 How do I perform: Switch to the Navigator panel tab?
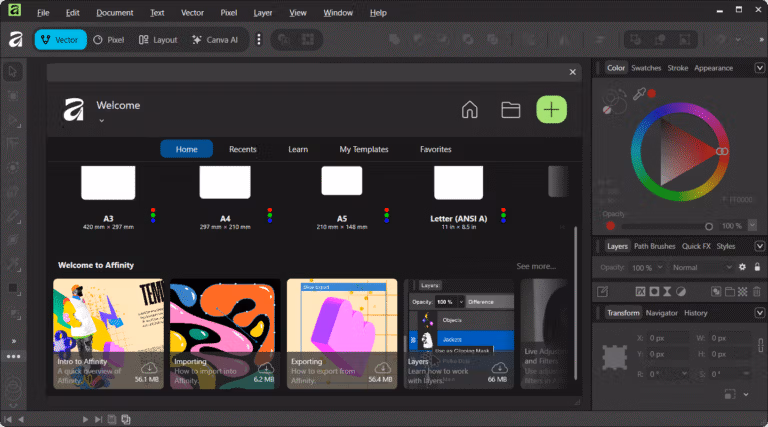click(661, 313)
